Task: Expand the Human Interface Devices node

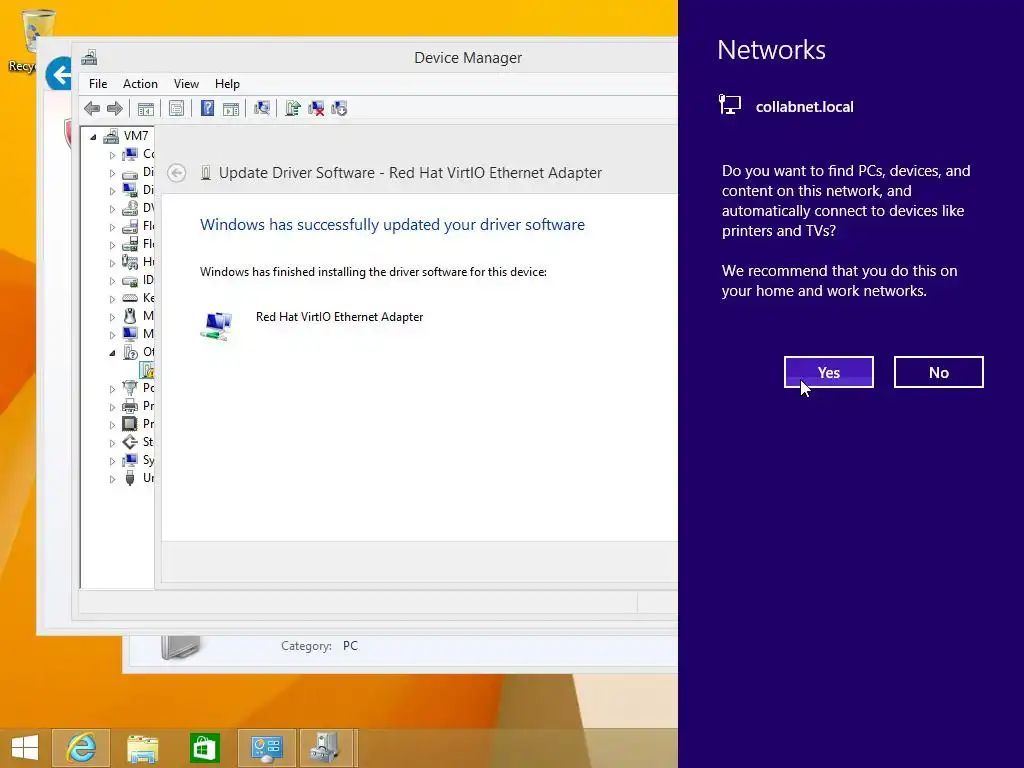Action: pyautogui.click(x=112, y=263)
